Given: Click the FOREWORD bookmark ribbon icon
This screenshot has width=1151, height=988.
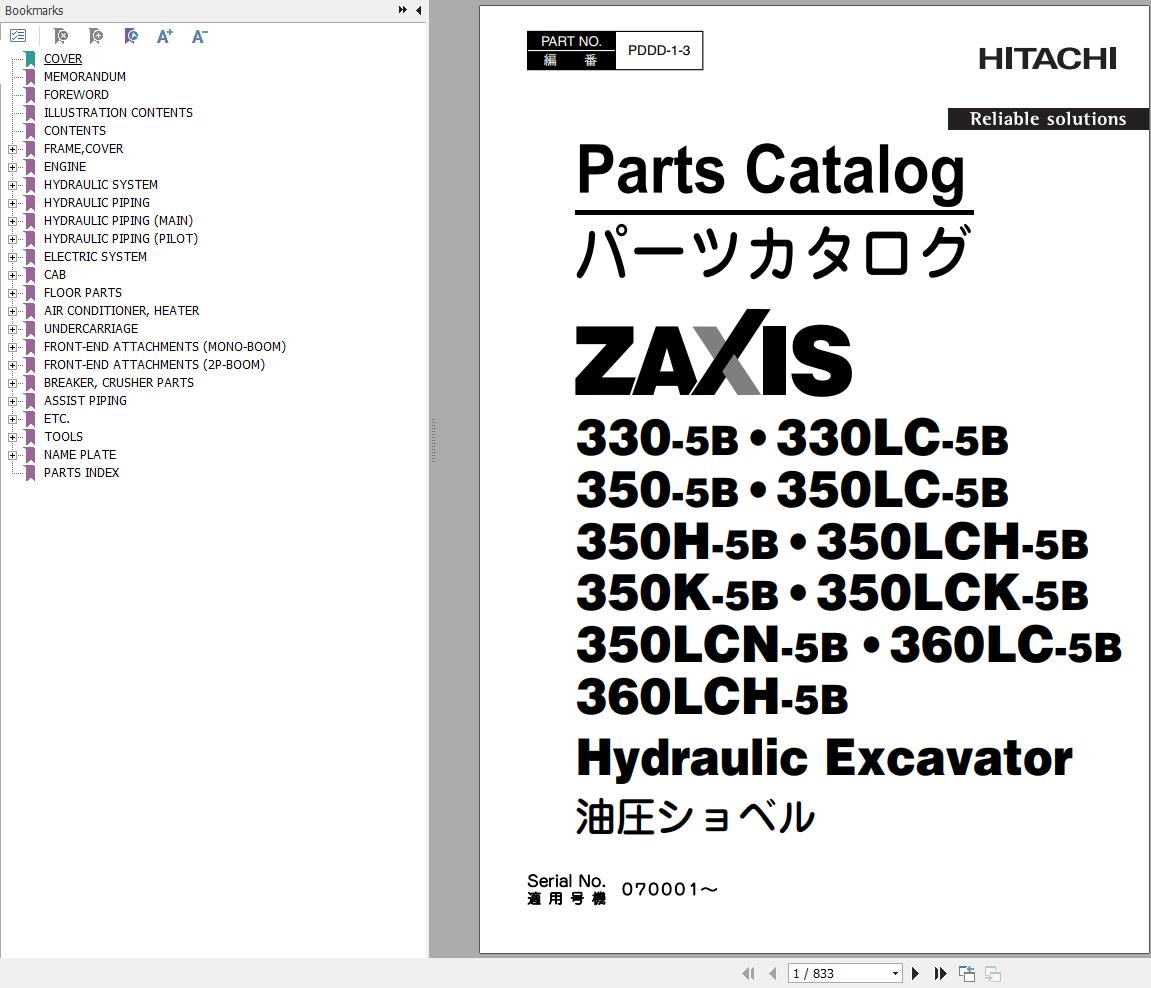Looking at the screenshot, I should click(x=30, y=95).
